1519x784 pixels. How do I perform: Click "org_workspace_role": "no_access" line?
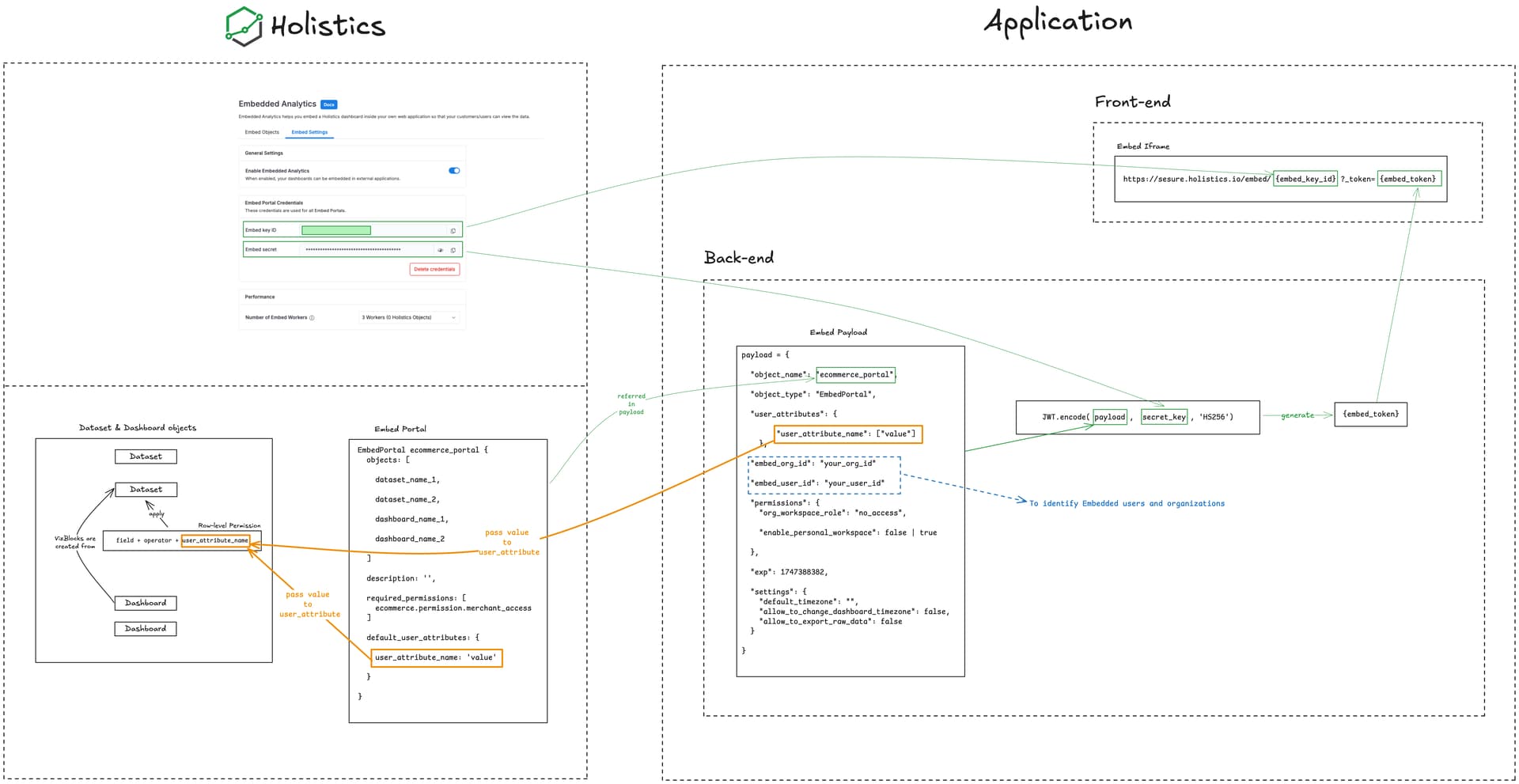click(832, 513)
